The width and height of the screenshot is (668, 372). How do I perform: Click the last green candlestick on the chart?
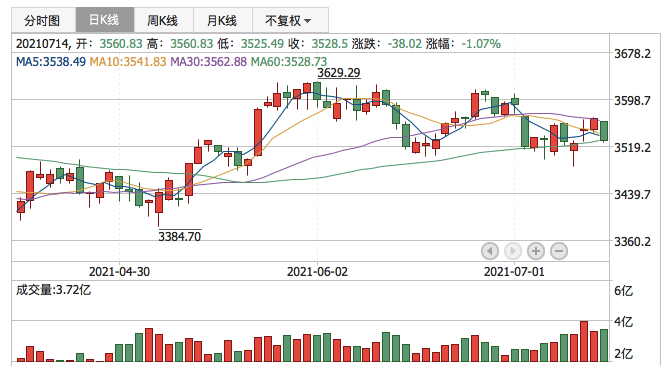pyautogui.click(x=604, y=131)
